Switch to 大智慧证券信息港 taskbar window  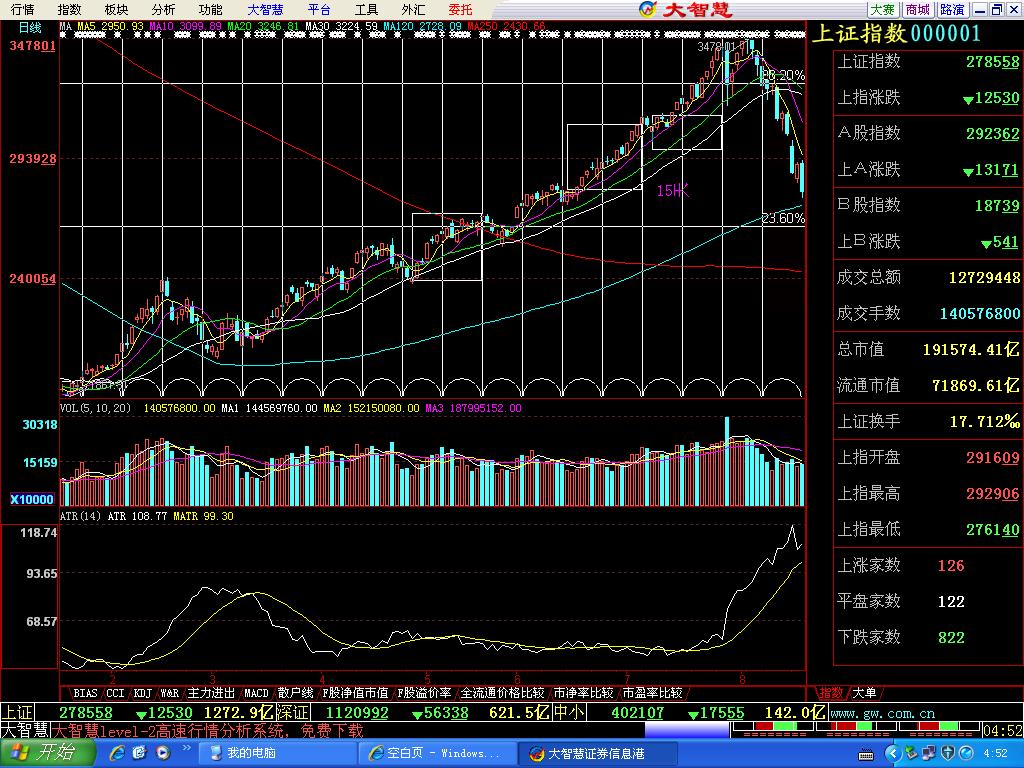tap(598, 754)
